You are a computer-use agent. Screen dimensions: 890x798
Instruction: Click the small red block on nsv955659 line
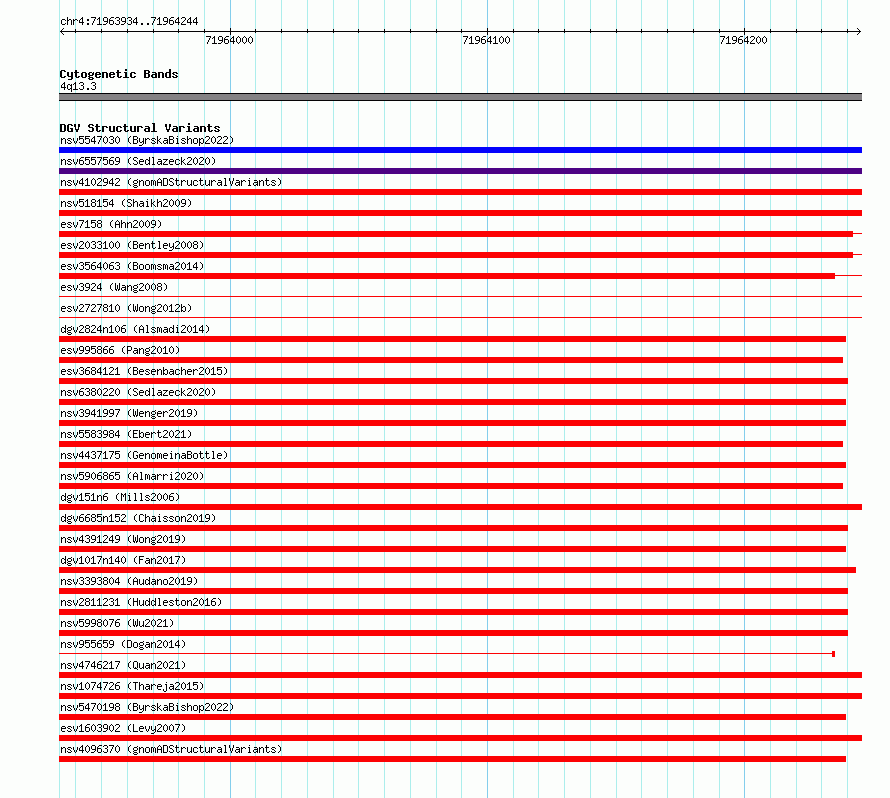pyautogui.click(x=833, y=654)
